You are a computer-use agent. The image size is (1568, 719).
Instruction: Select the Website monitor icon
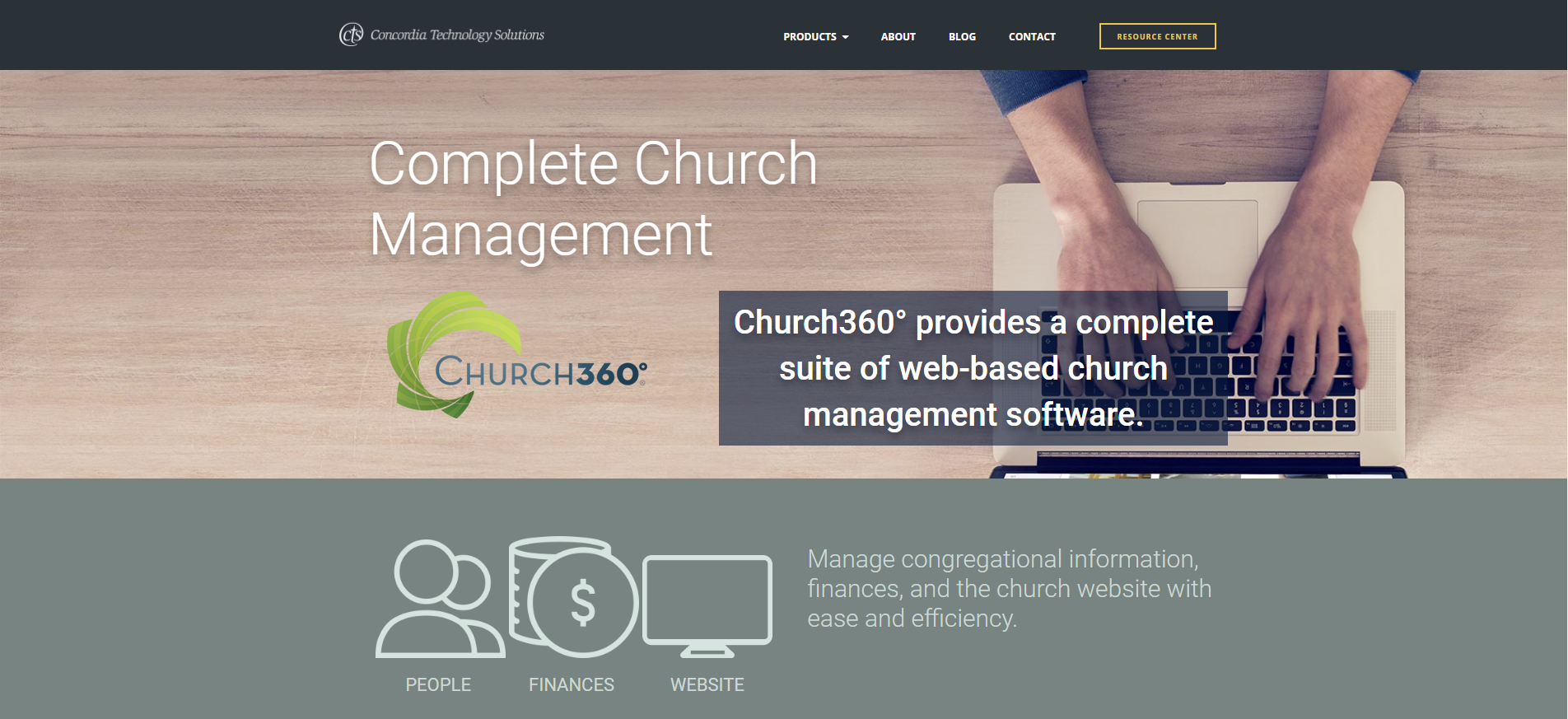coord(707,606)
